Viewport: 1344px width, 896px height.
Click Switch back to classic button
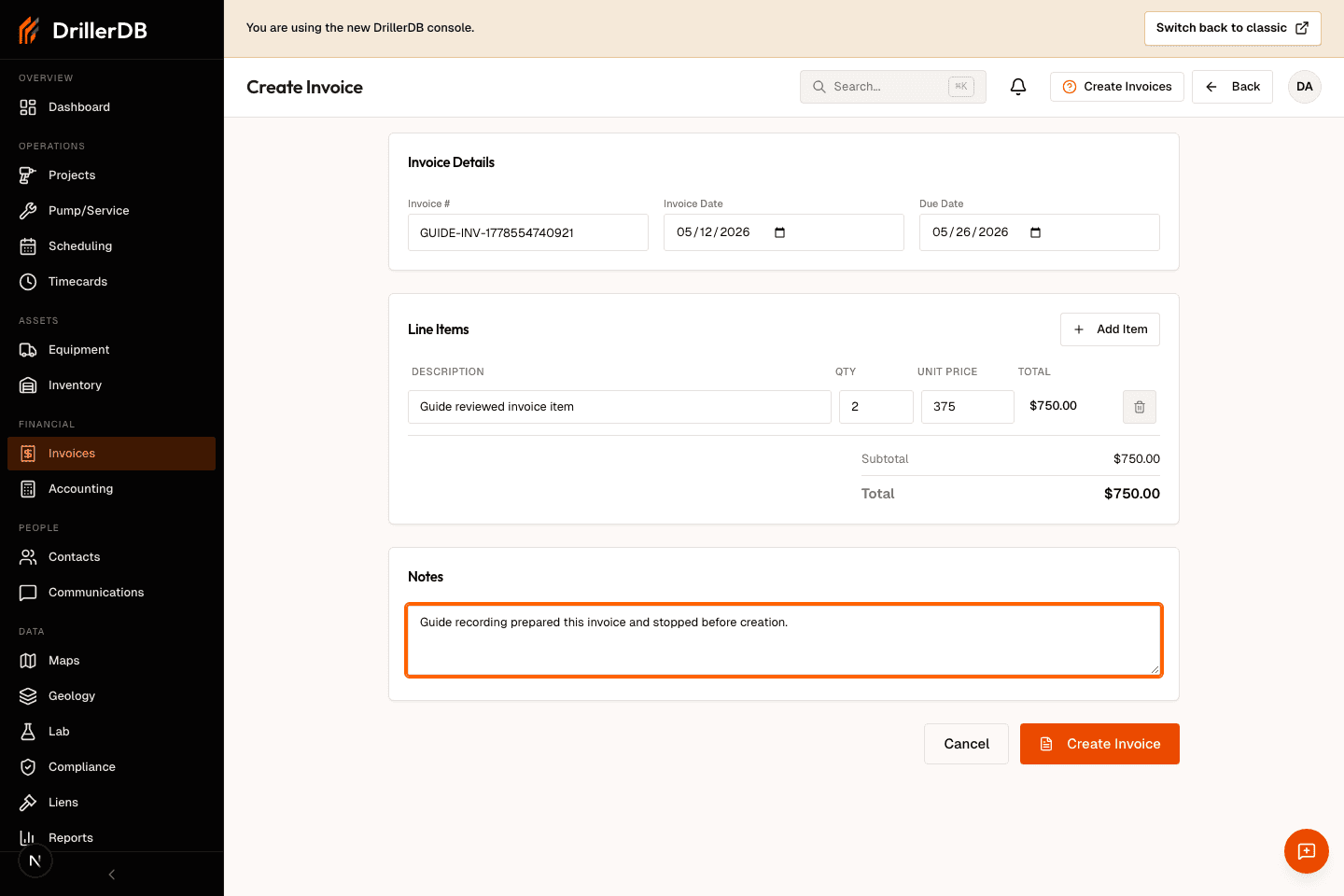coord(1233,28)
